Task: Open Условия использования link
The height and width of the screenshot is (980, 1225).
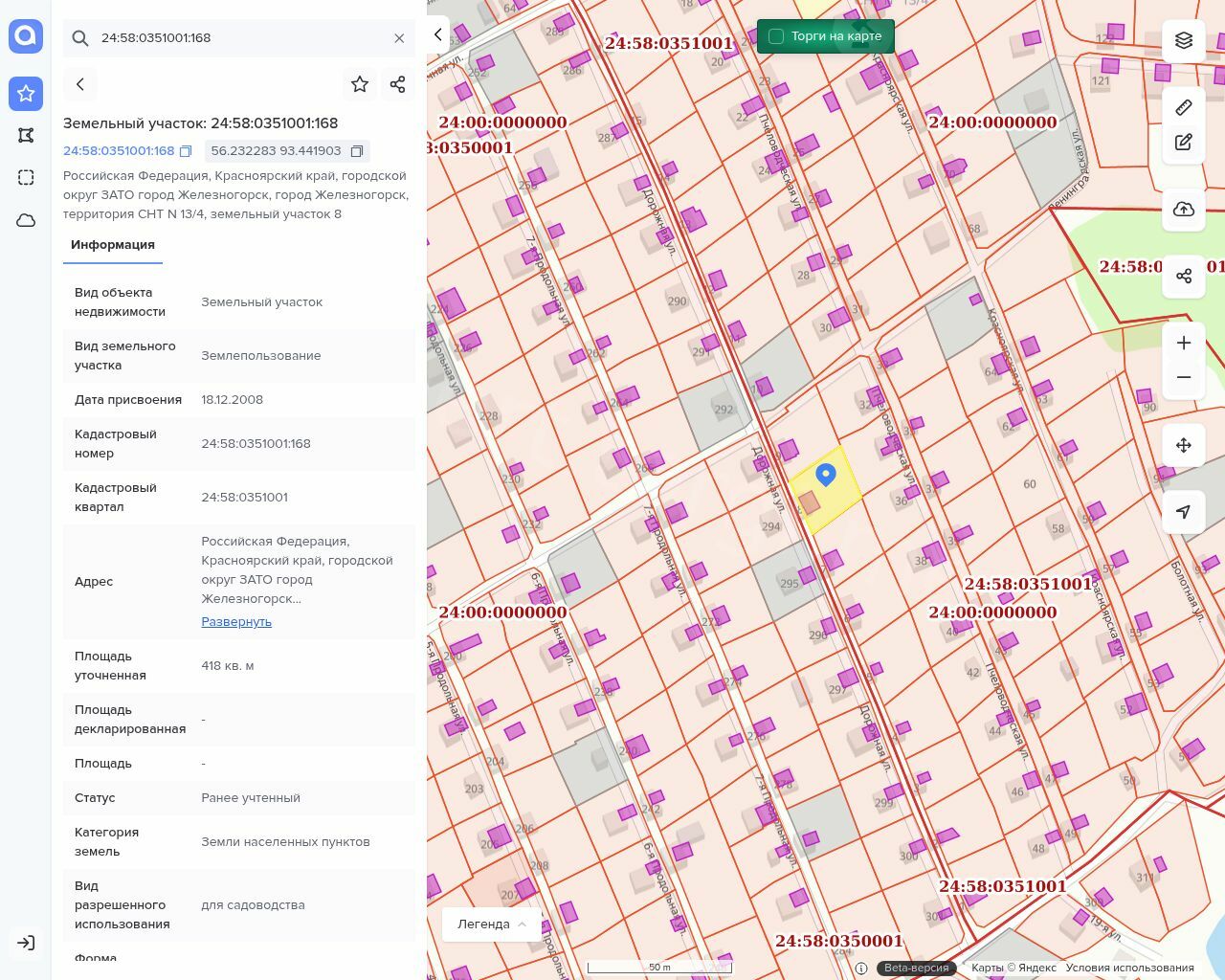Action: 1129,968
